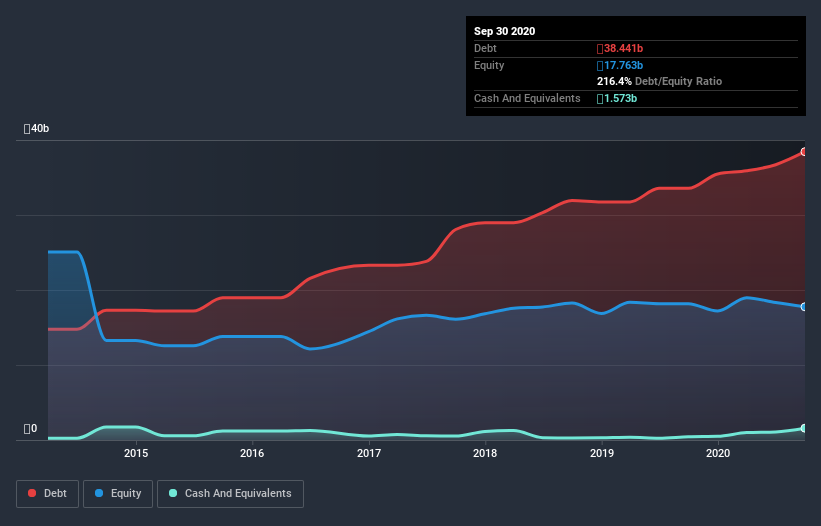Screen dimensions: 821x526
Task: Click the 1.573b cash value
Action: click(x=617, y=98)
